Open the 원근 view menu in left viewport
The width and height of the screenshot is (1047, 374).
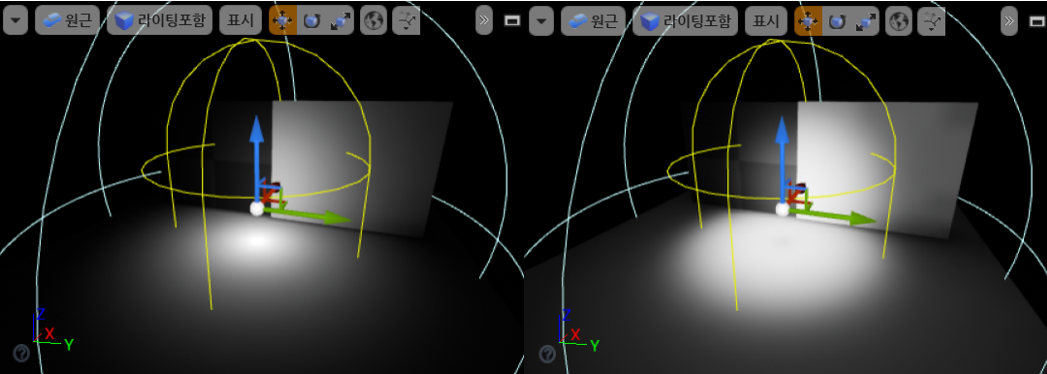coord(68,21)
